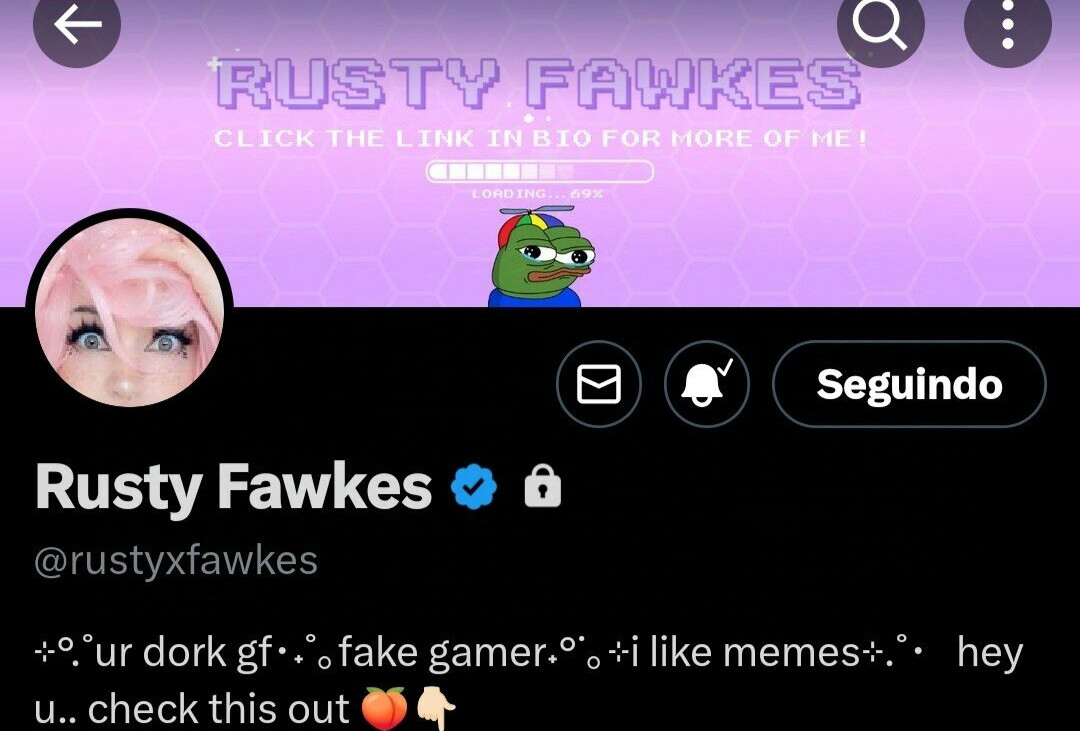This screenshot has width=1080, height=731.
Task: Open search with the magnifying glass icon
Action: [x=880, y=25]
